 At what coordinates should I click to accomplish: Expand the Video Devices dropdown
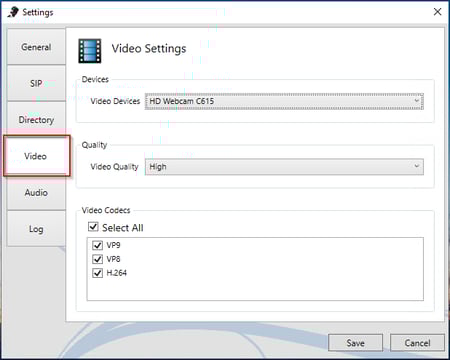click(284, 101)
